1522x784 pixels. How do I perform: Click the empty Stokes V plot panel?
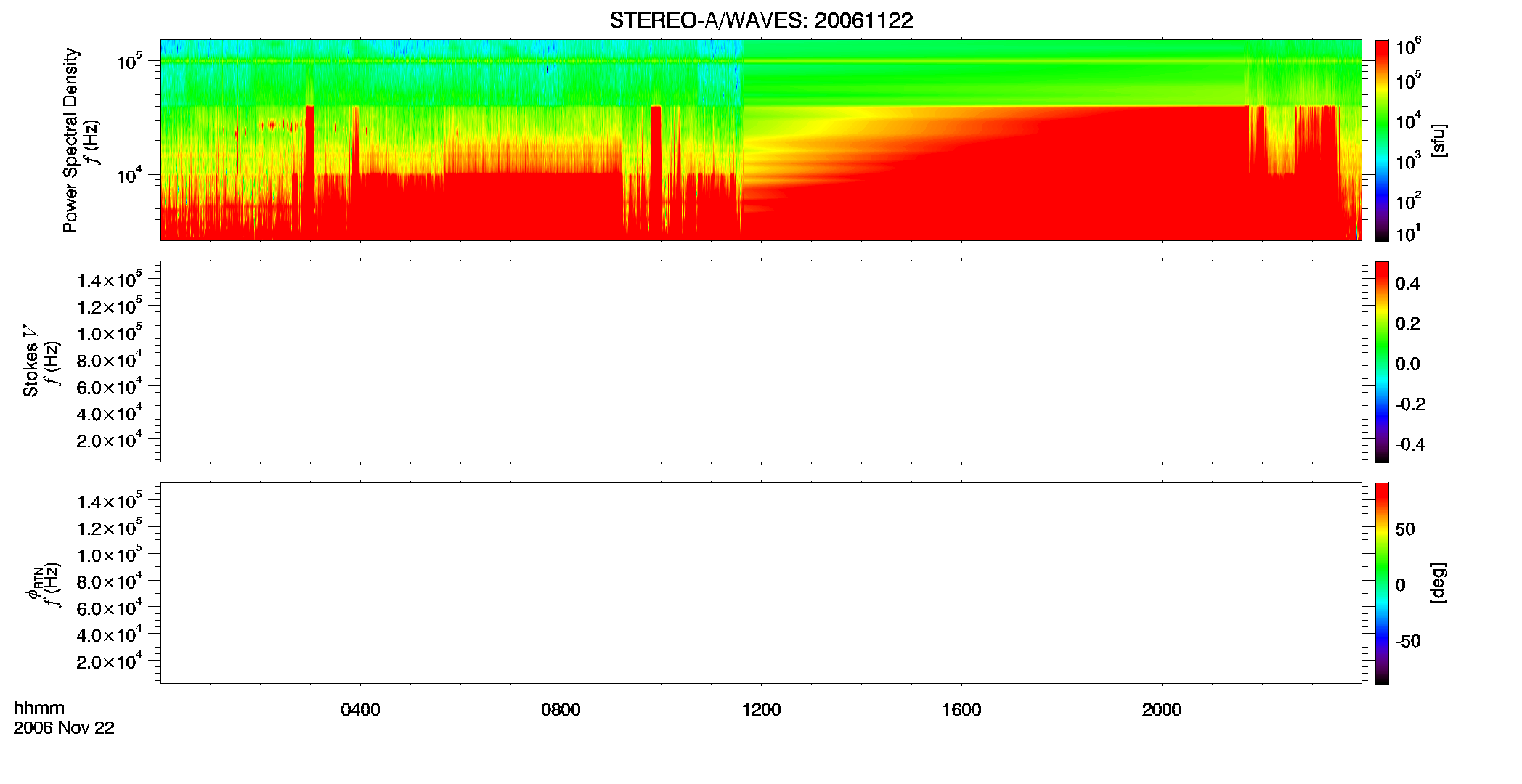tap(761, 362)
